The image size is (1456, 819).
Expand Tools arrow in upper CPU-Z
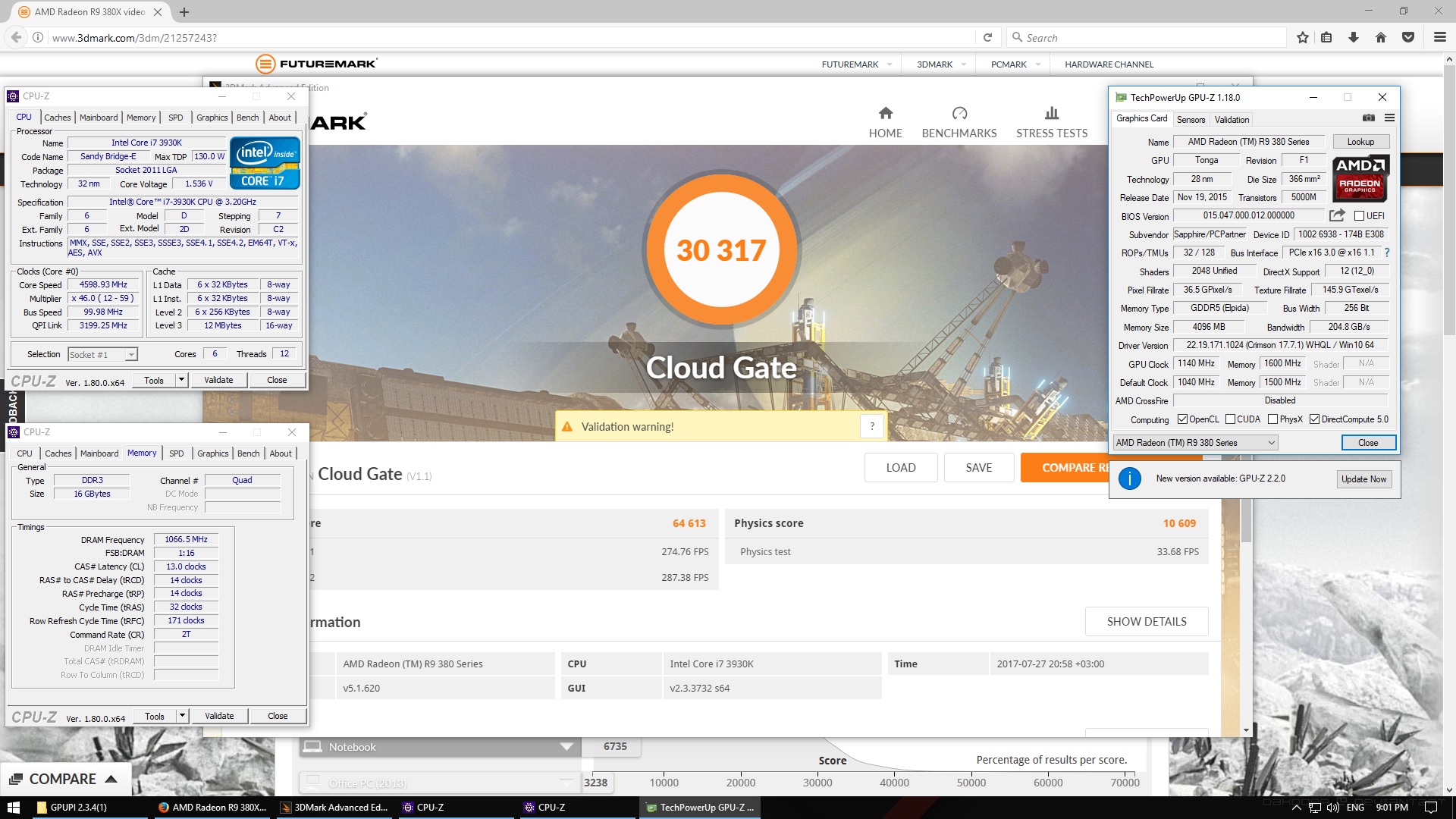pyautogui.click(x=181, y=380)
